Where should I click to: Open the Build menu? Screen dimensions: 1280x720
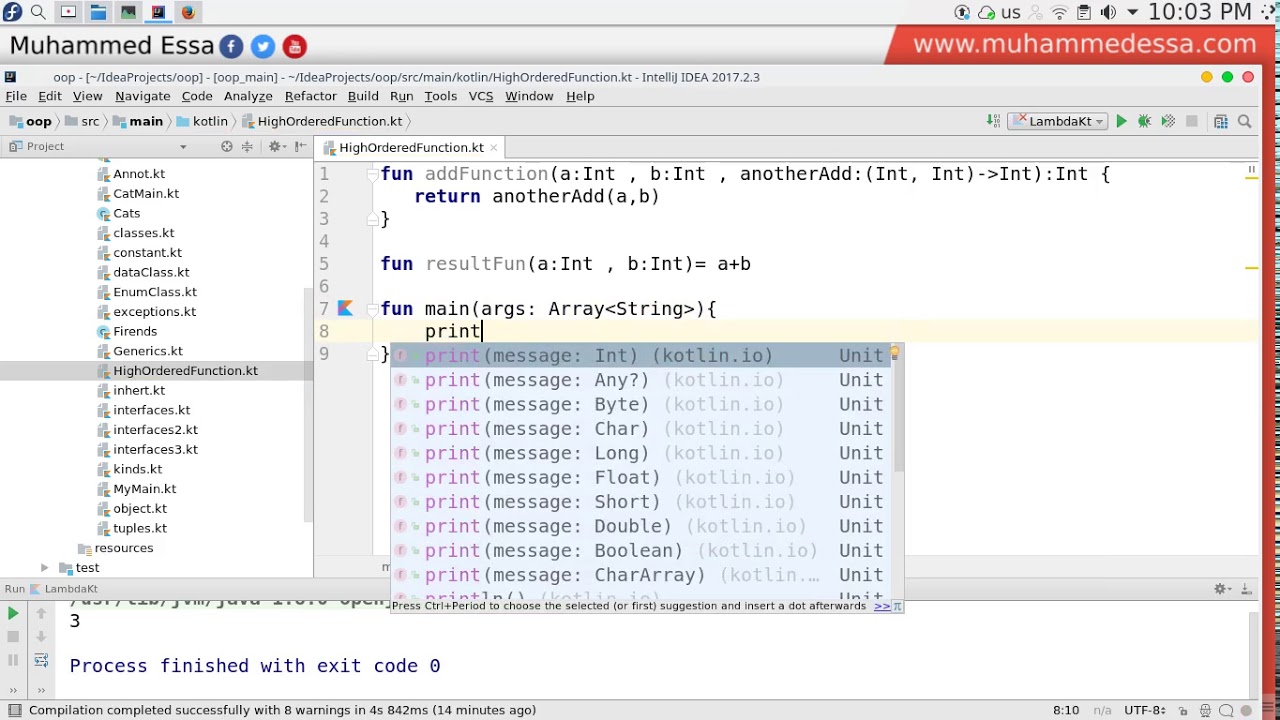[363, 96]
